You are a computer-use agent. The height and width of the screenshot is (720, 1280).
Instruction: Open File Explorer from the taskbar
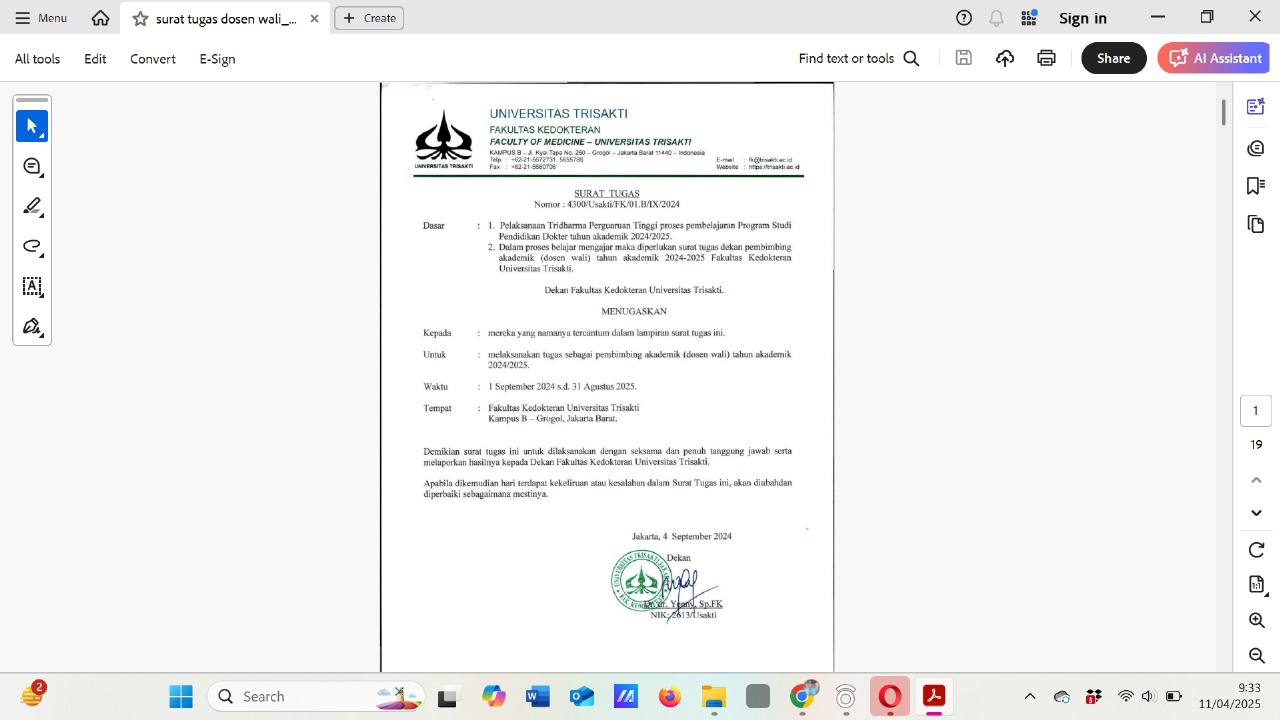[714, 696]
